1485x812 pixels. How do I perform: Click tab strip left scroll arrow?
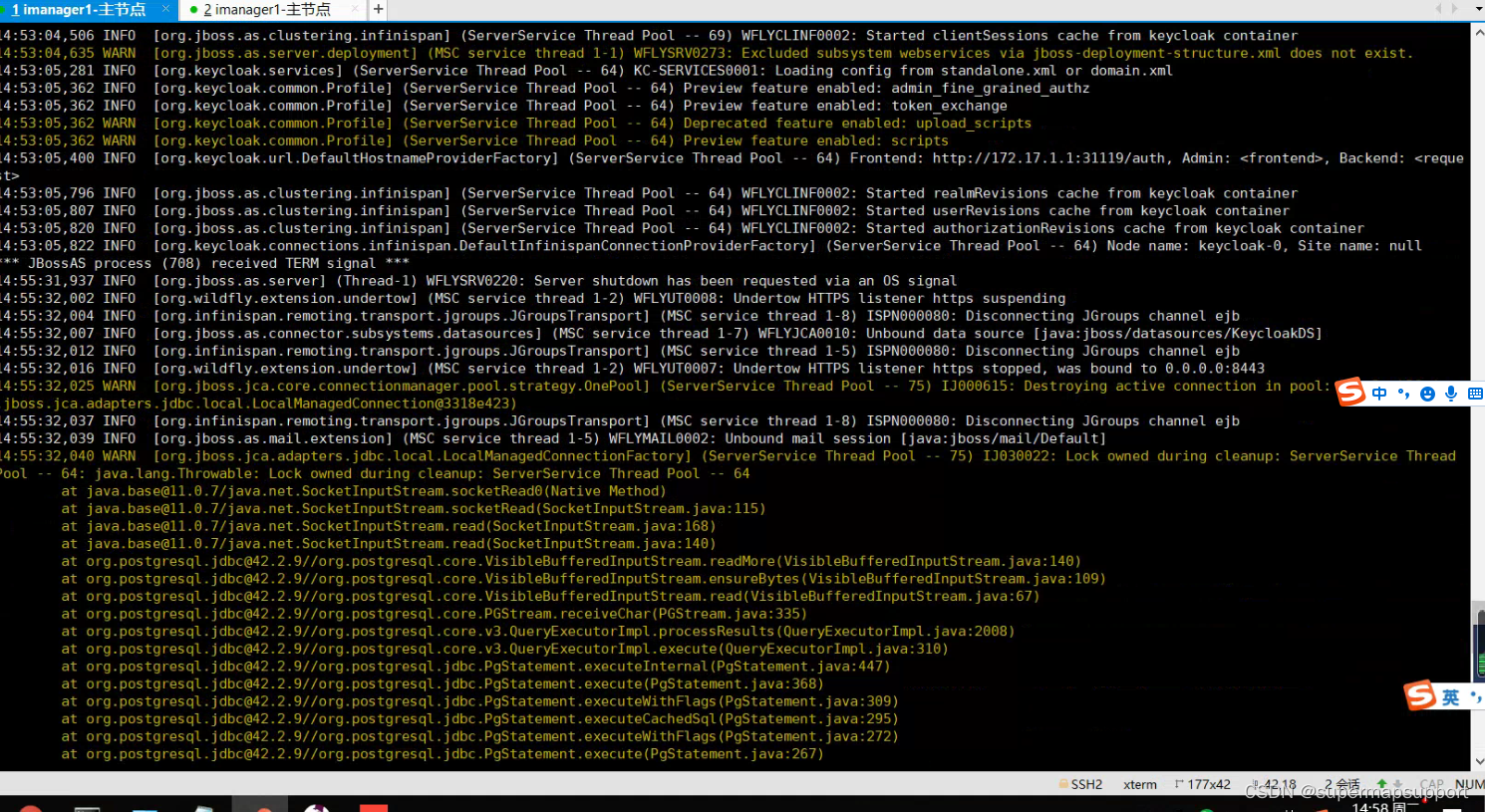(x=1438, y=9)
